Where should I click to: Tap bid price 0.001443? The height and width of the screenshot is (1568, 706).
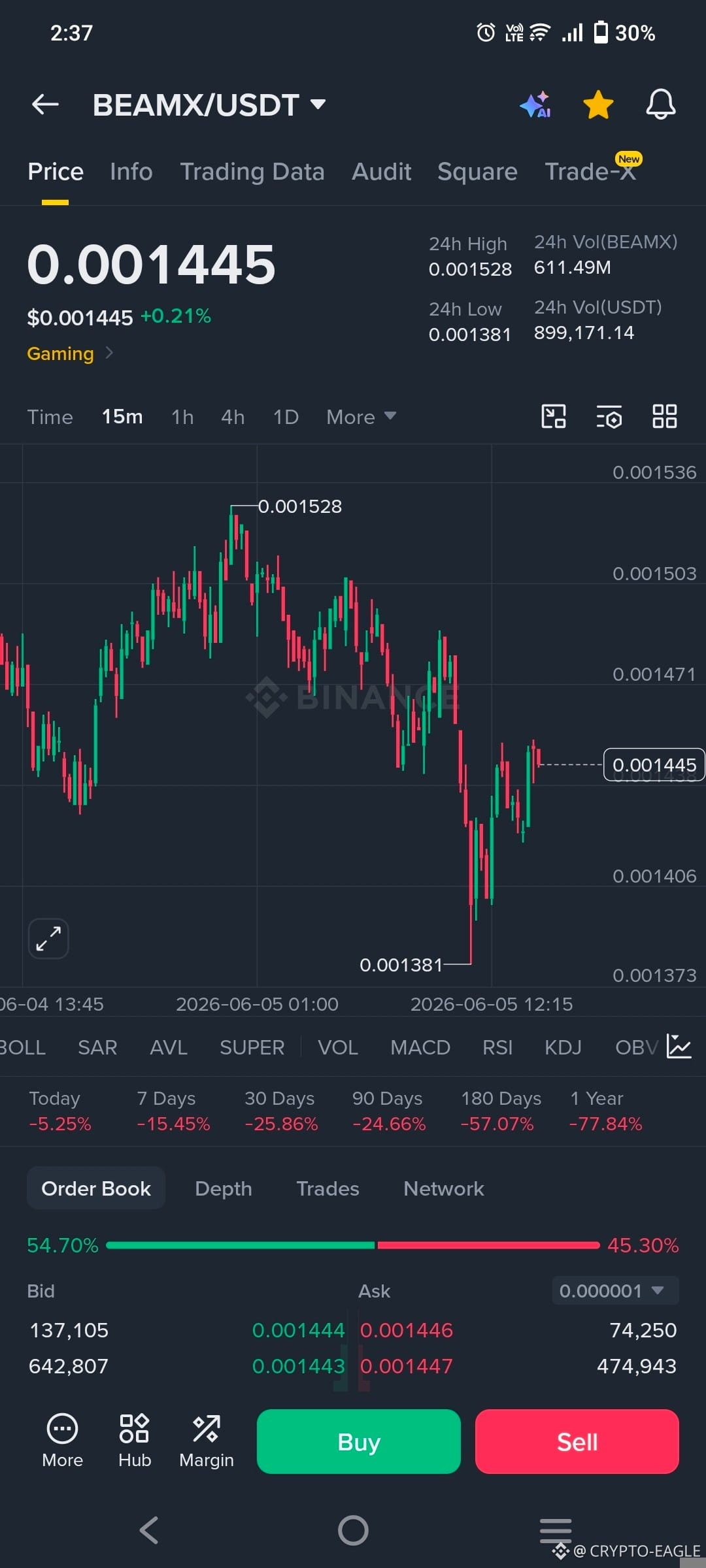[x=298, y=1366]
